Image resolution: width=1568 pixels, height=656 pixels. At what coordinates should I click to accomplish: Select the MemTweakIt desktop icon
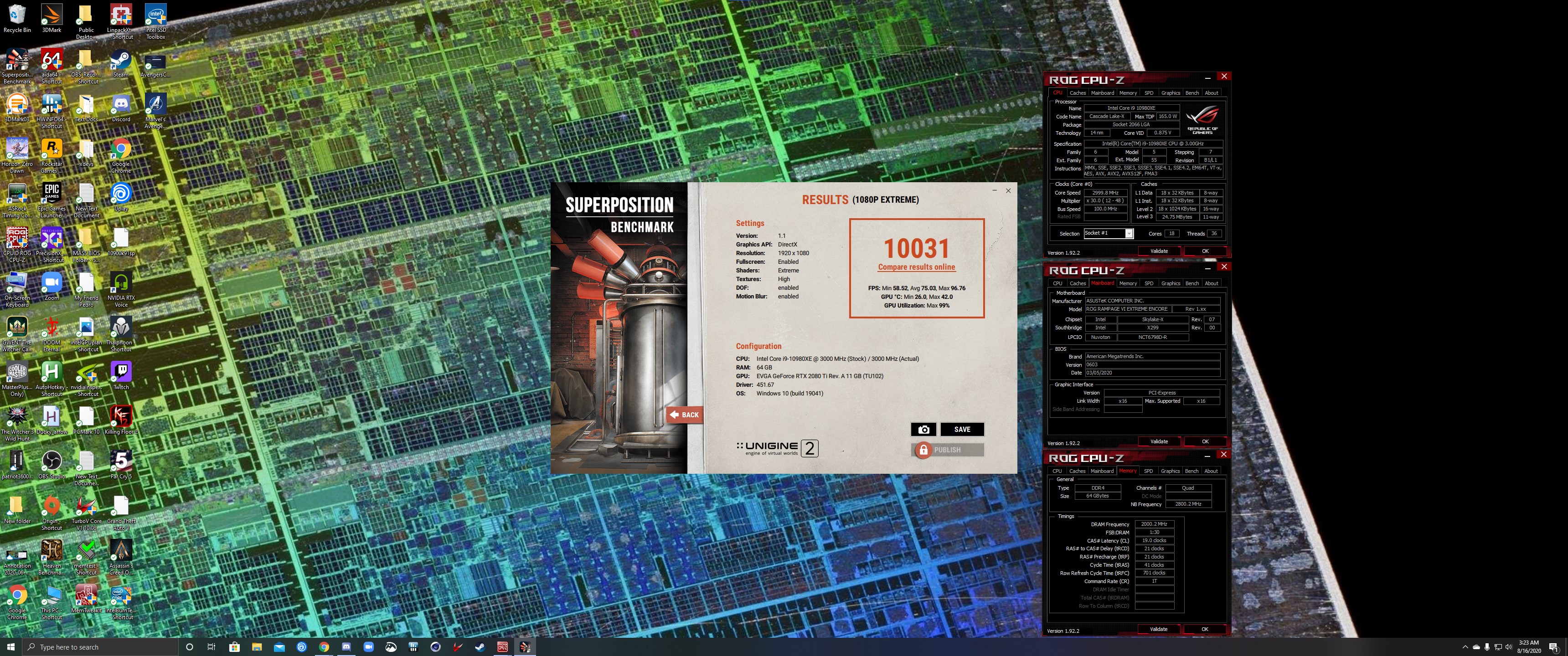(x=86, y=599)
